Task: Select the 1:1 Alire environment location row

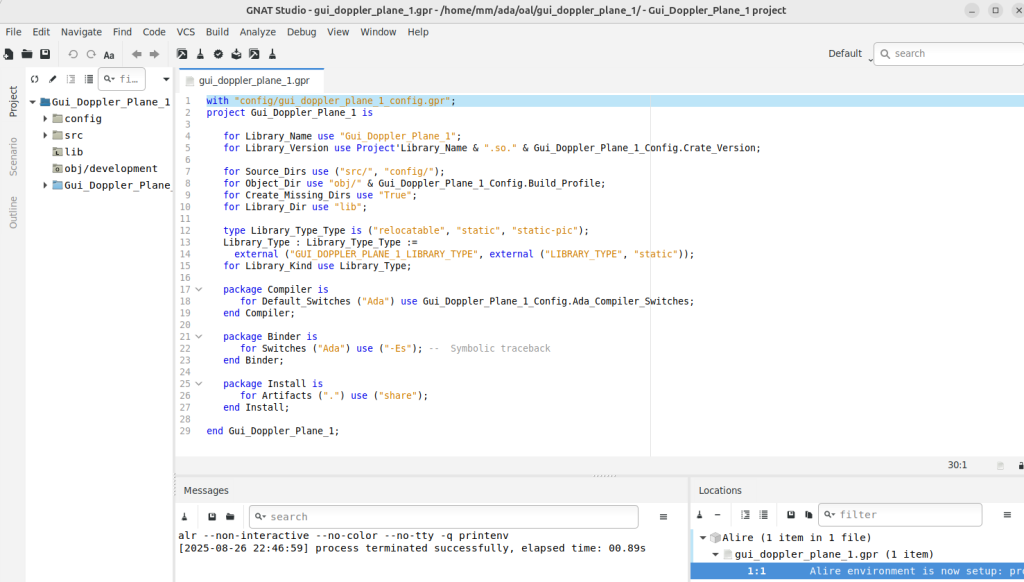Action: click(x=857, y=571)
